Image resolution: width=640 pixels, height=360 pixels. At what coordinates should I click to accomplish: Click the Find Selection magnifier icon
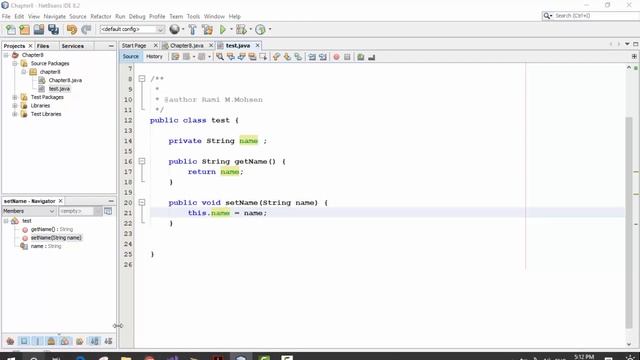click(220, 57)
